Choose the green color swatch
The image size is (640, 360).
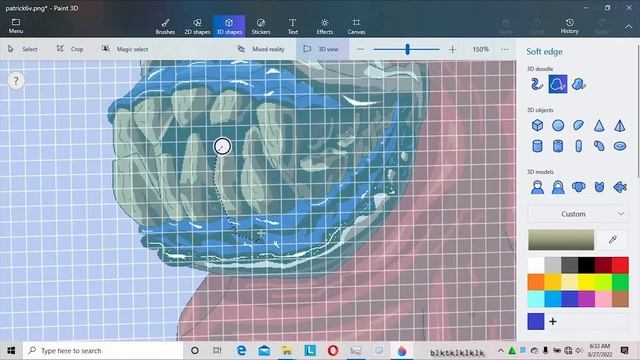point(620,282)
